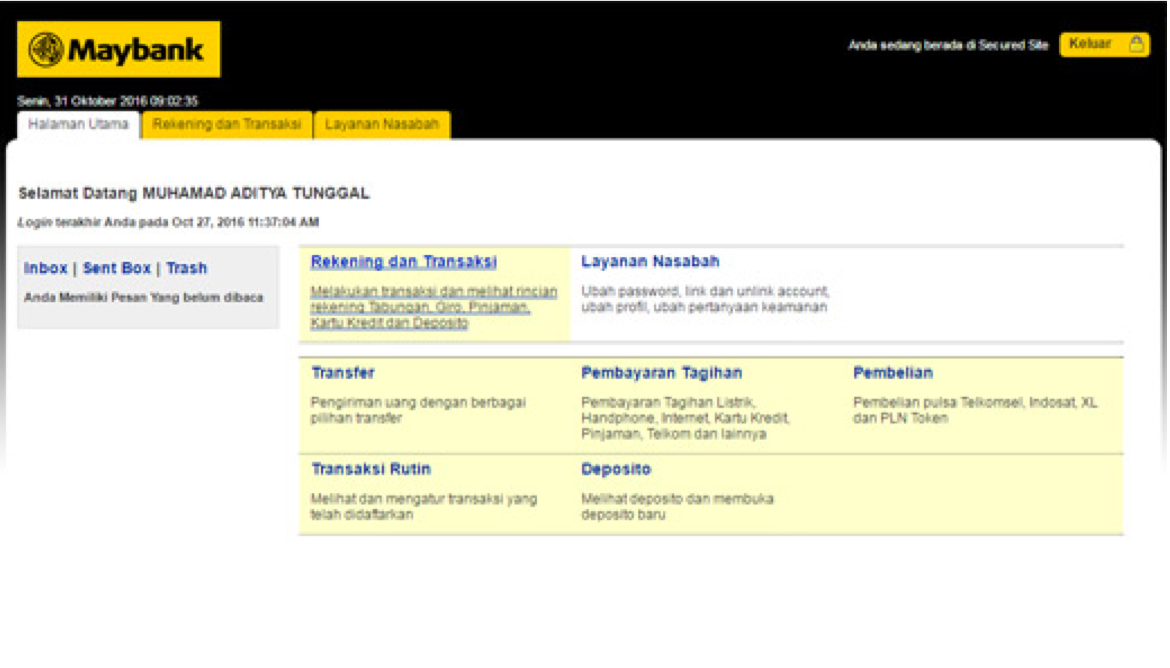The height and width of the screenshot is (668, 1170).
Task: Open the Transfer menu link
Action: [x=342, y=373]
